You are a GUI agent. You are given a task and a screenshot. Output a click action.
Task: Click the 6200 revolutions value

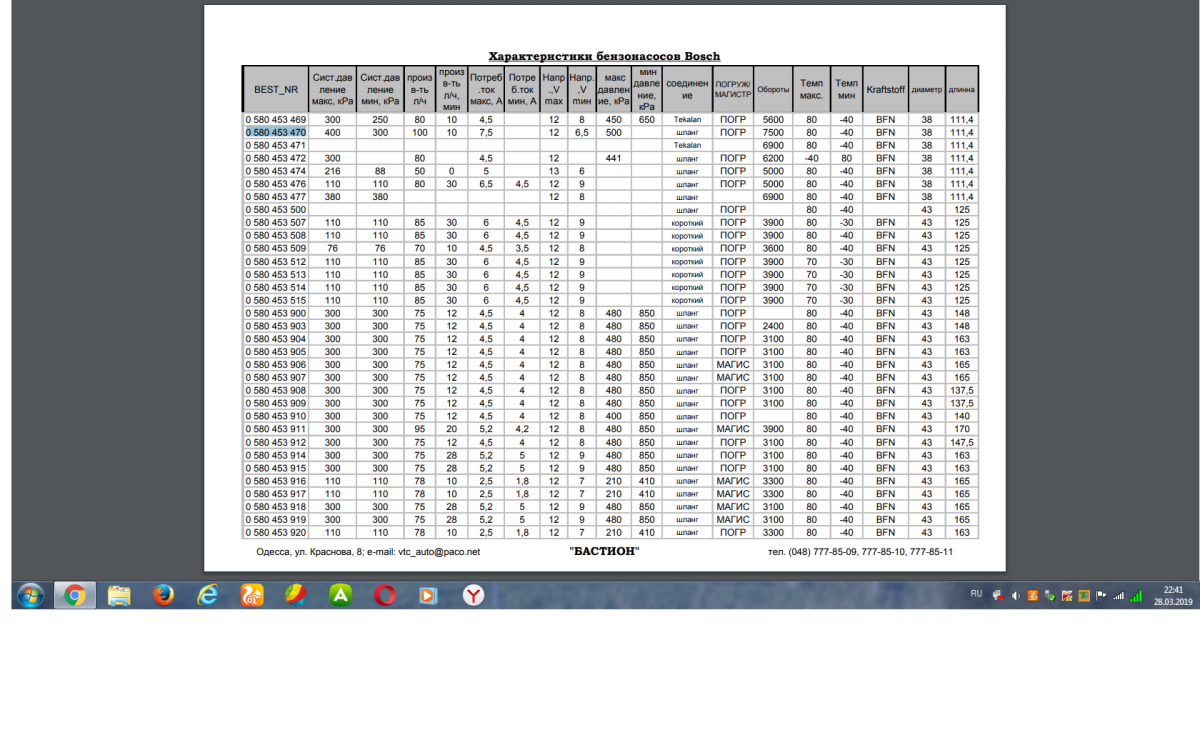(773, 158)
